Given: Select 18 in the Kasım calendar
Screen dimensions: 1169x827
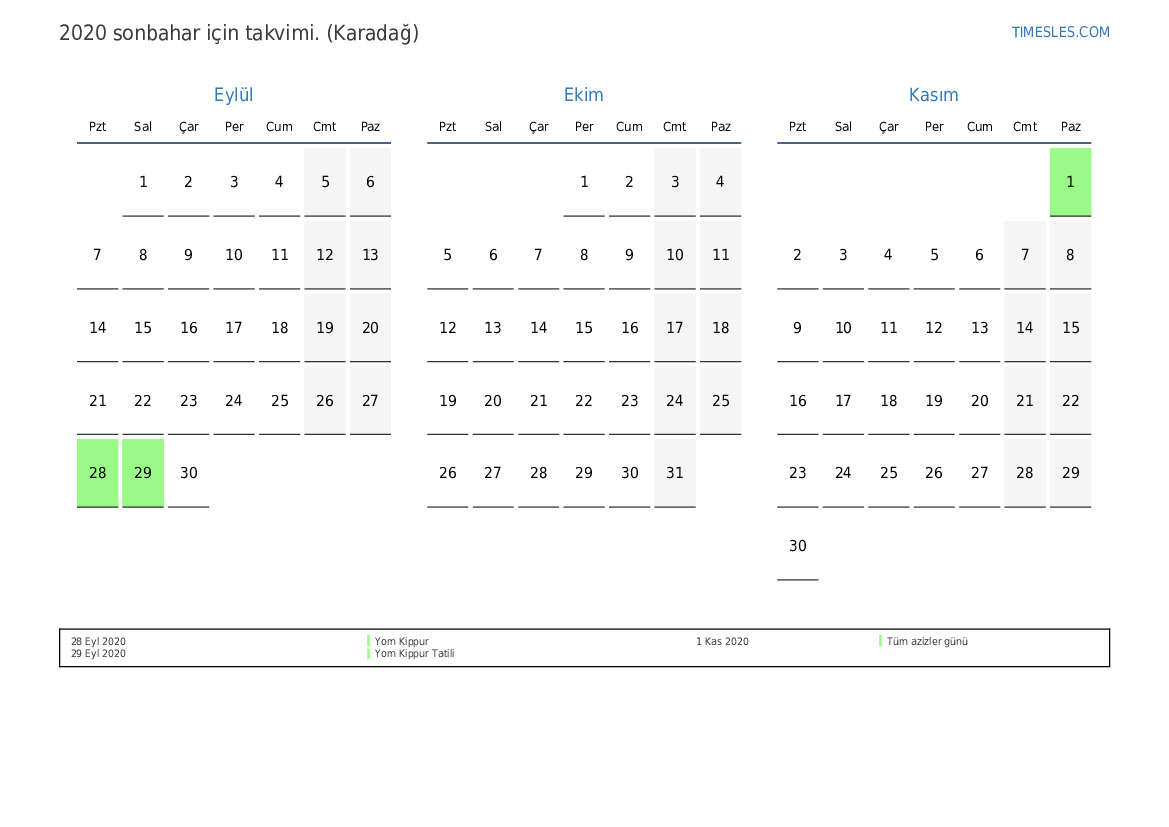Looking at the screenshot, I should tap(889, 401).
